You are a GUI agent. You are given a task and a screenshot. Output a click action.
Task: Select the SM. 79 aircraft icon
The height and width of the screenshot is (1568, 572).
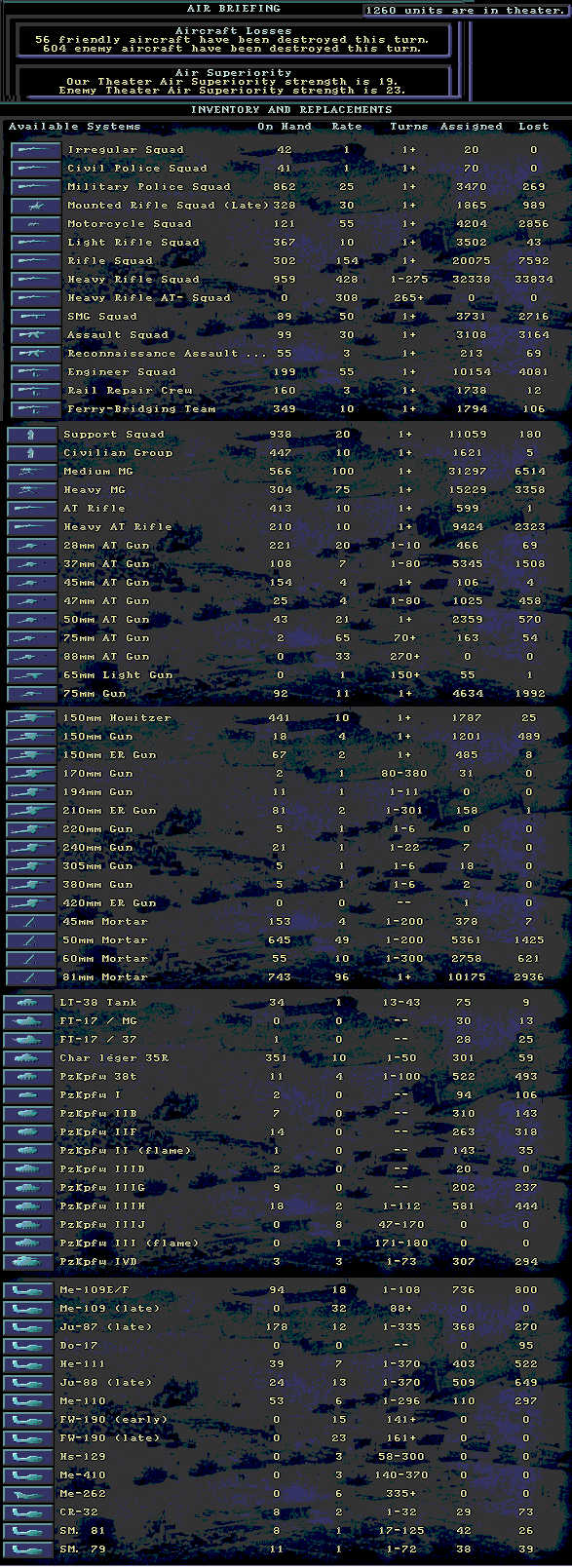point(28,1549)
